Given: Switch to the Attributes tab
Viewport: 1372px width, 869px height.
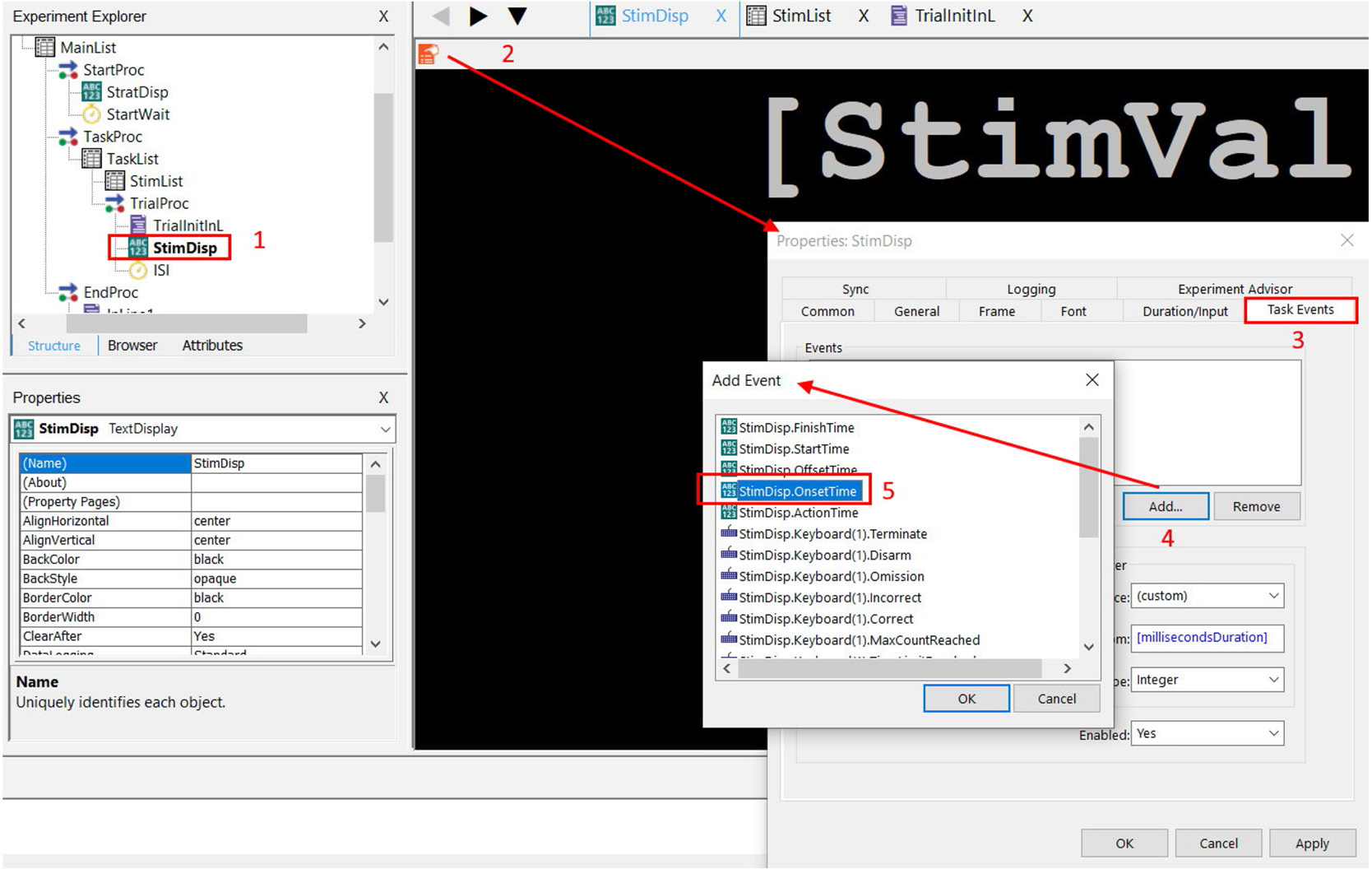Looking at the screenshot, I should (x=212, y=346).
